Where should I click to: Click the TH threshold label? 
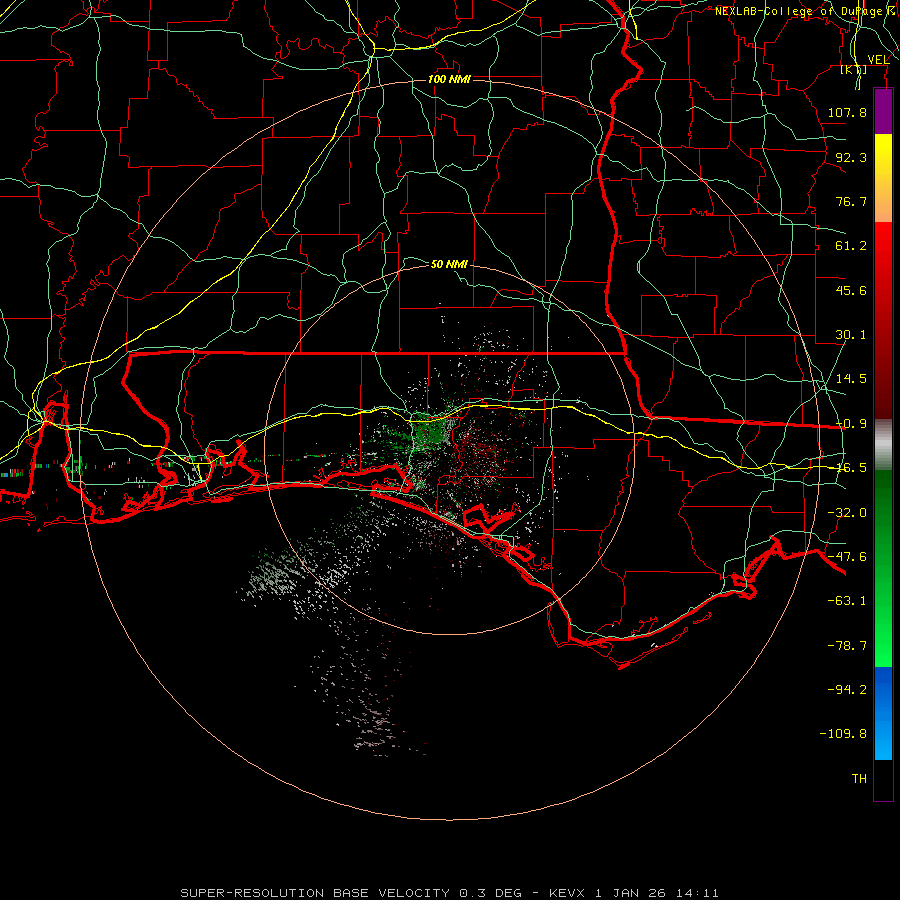(859, 779)
